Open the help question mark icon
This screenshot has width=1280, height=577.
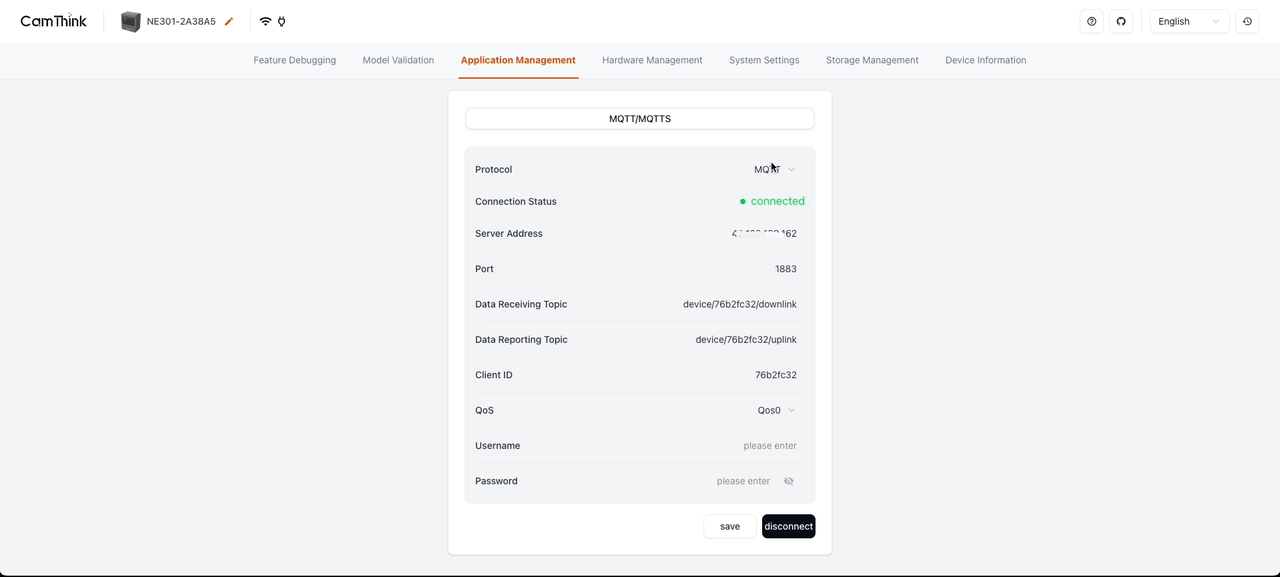click(x=1091, y=21)
